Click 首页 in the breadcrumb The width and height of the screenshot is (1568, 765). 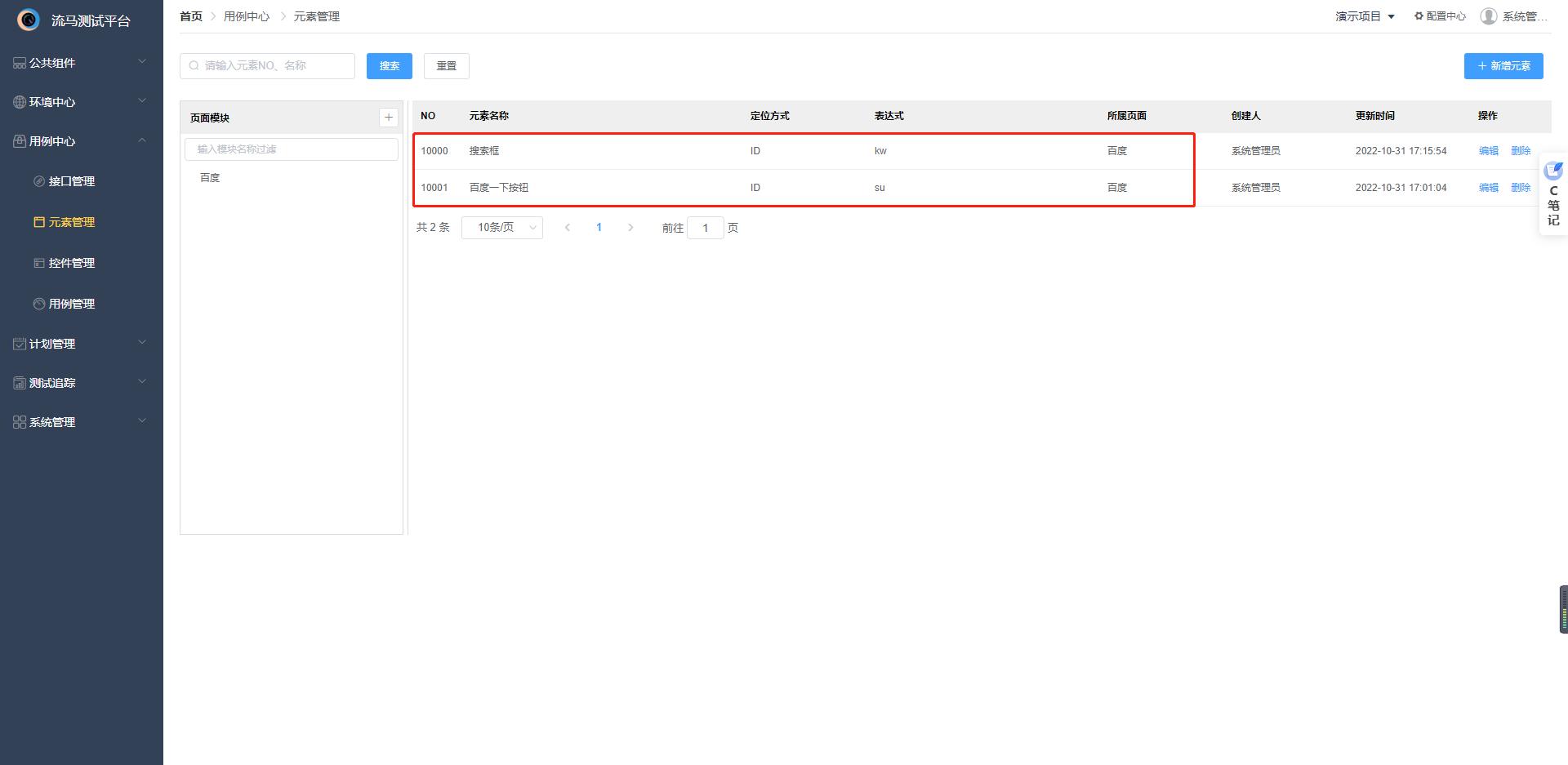[191, 16]
